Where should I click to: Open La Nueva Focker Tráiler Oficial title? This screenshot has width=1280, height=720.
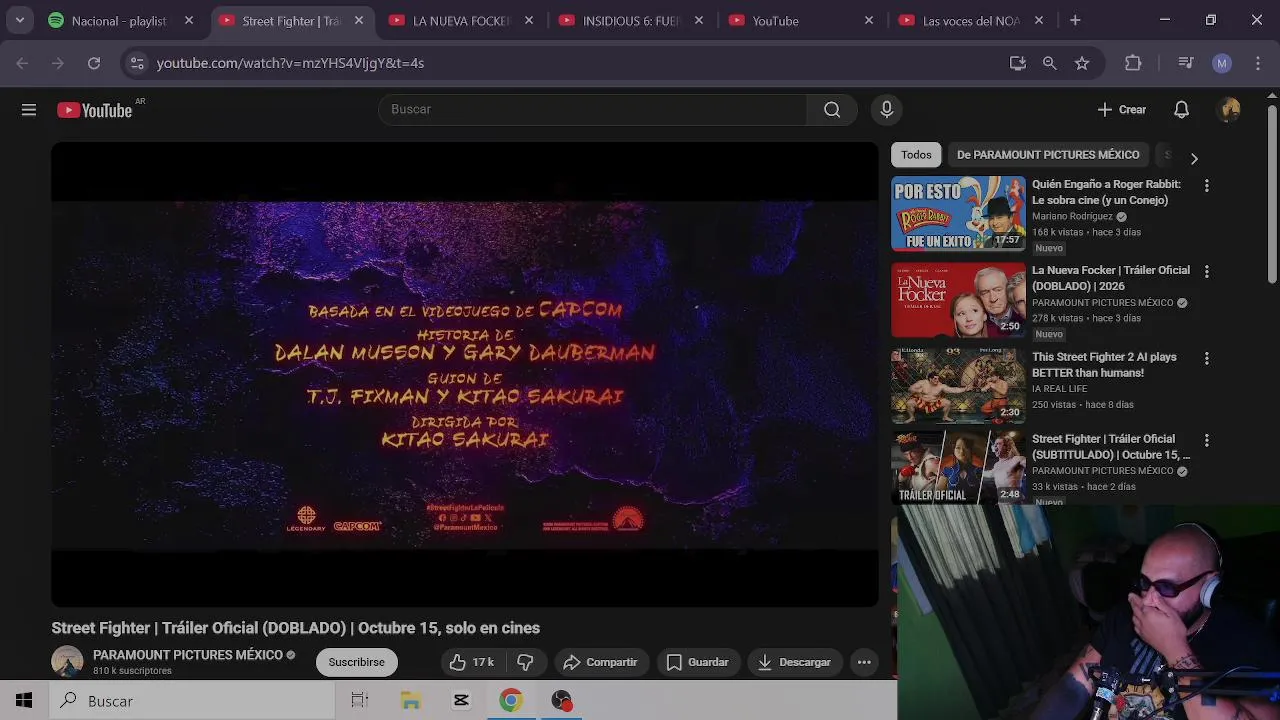[1111, 278]
